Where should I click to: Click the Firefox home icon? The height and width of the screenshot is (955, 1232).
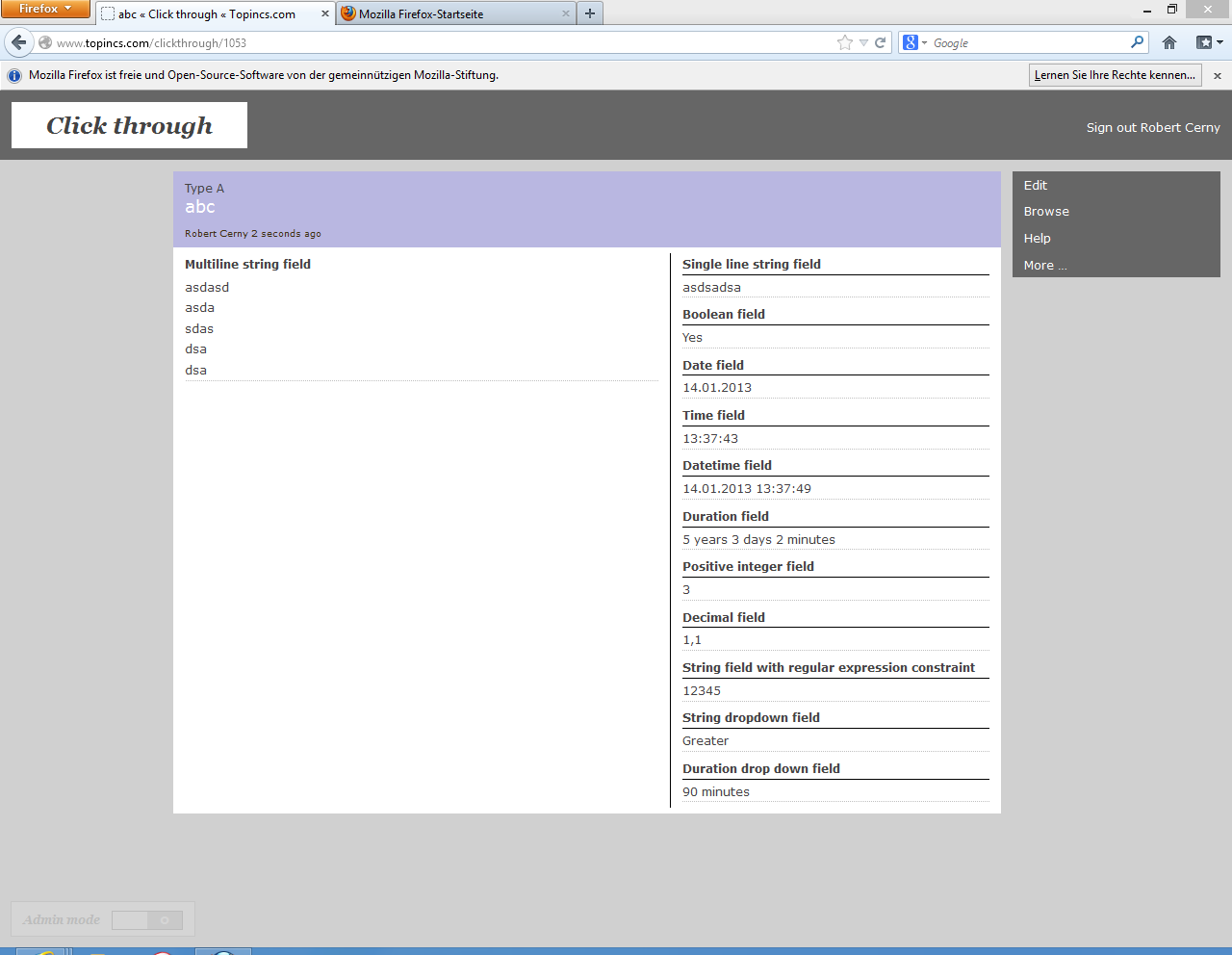[x=1169, y=42]
